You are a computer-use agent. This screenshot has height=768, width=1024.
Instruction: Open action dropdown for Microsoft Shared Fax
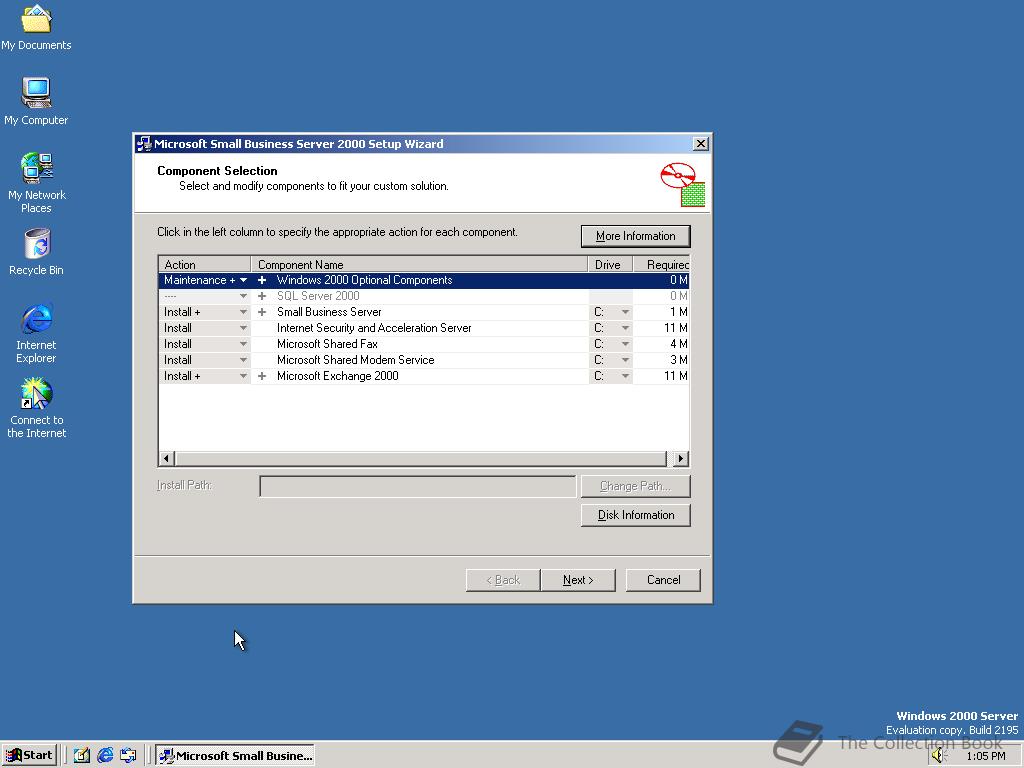[243, 344]
